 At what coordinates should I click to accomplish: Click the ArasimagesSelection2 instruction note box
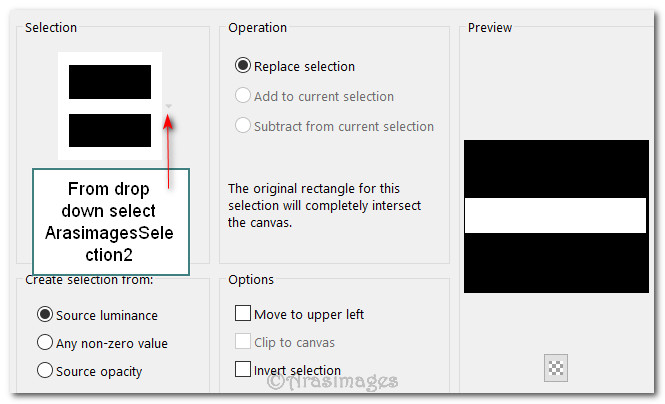pos(110,222)
